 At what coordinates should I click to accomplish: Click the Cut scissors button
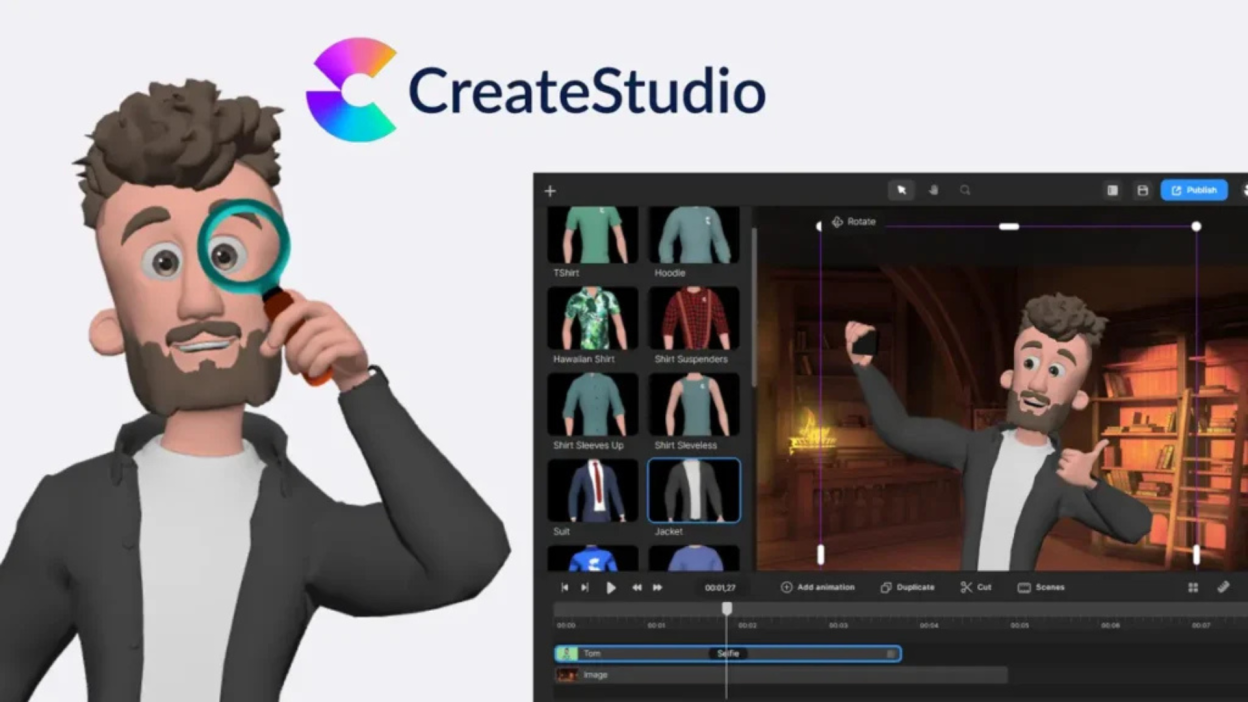[x=976, y=588]
